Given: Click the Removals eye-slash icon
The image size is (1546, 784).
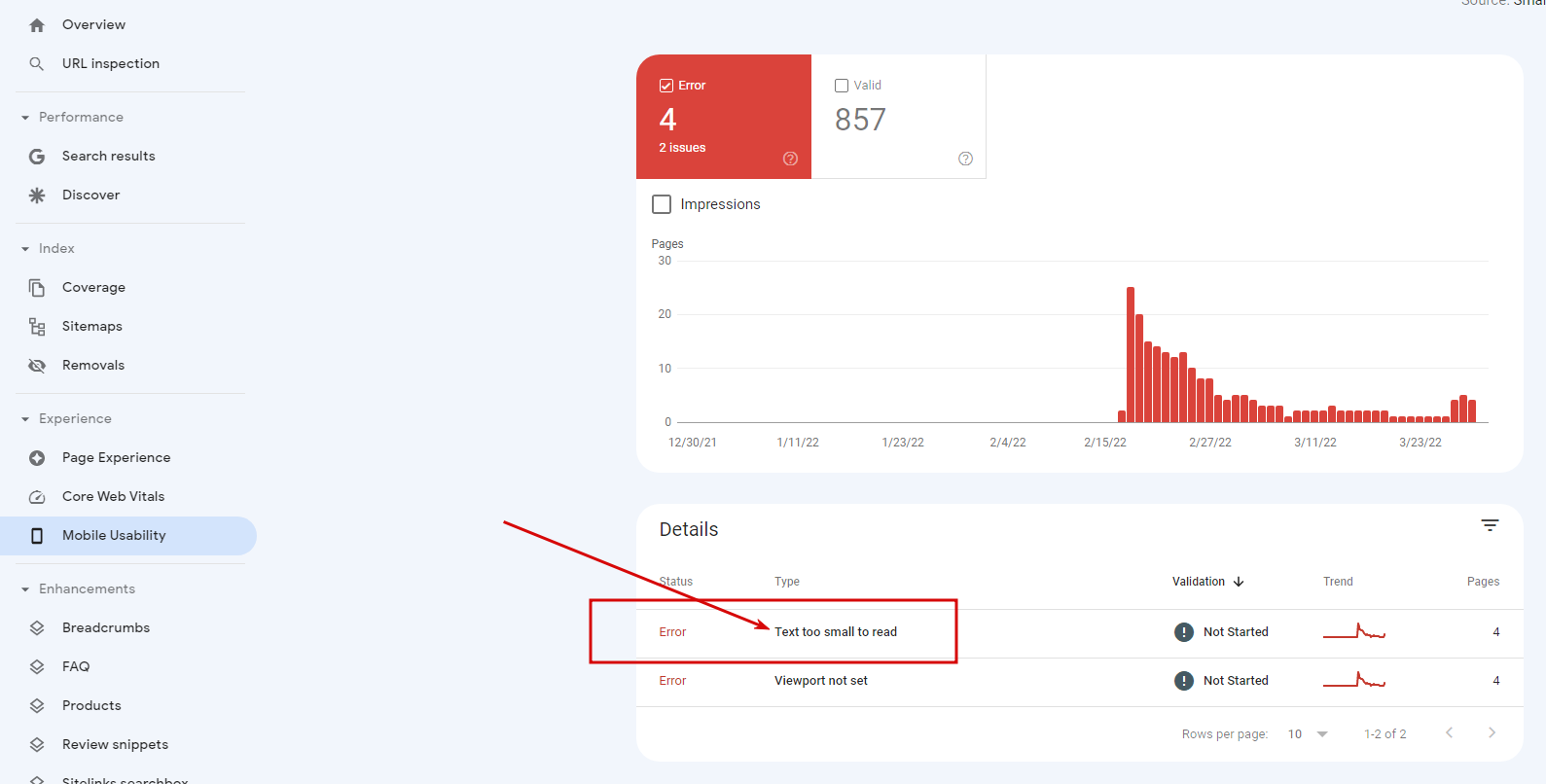Looking at the screenshot, I should click(x=37, y=366).
